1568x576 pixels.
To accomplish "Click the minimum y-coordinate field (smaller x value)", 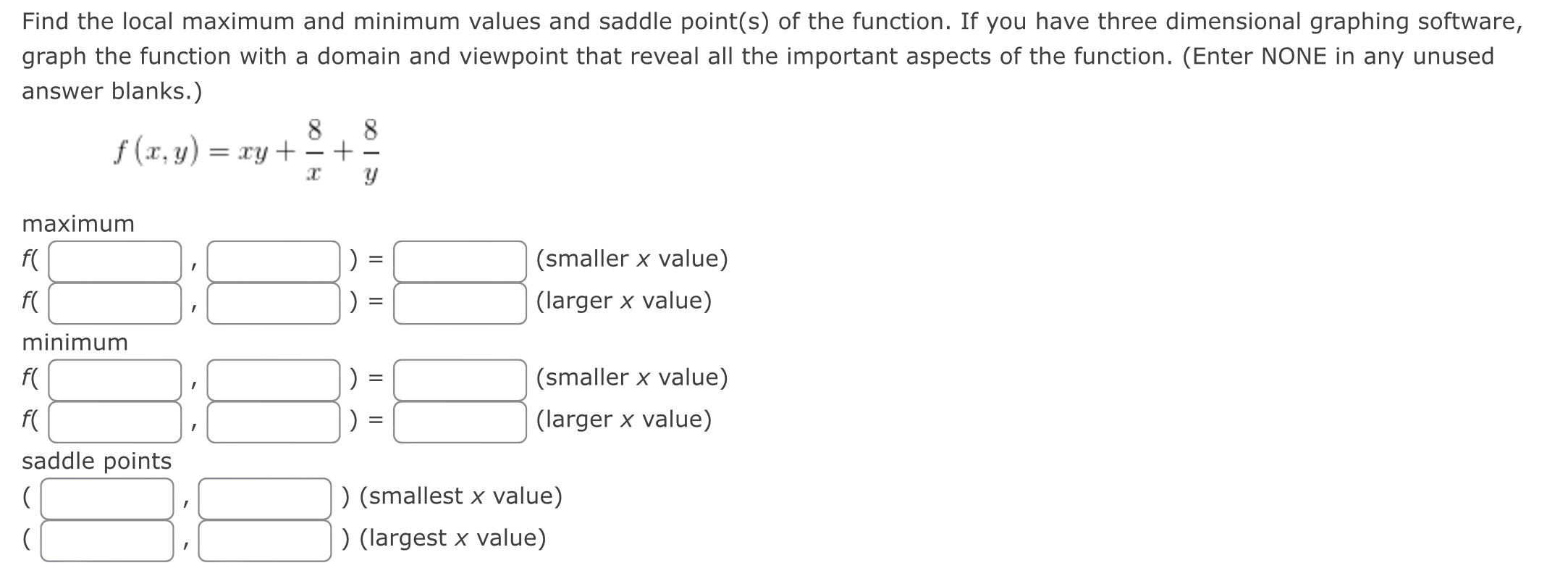I will click(271, 377).
